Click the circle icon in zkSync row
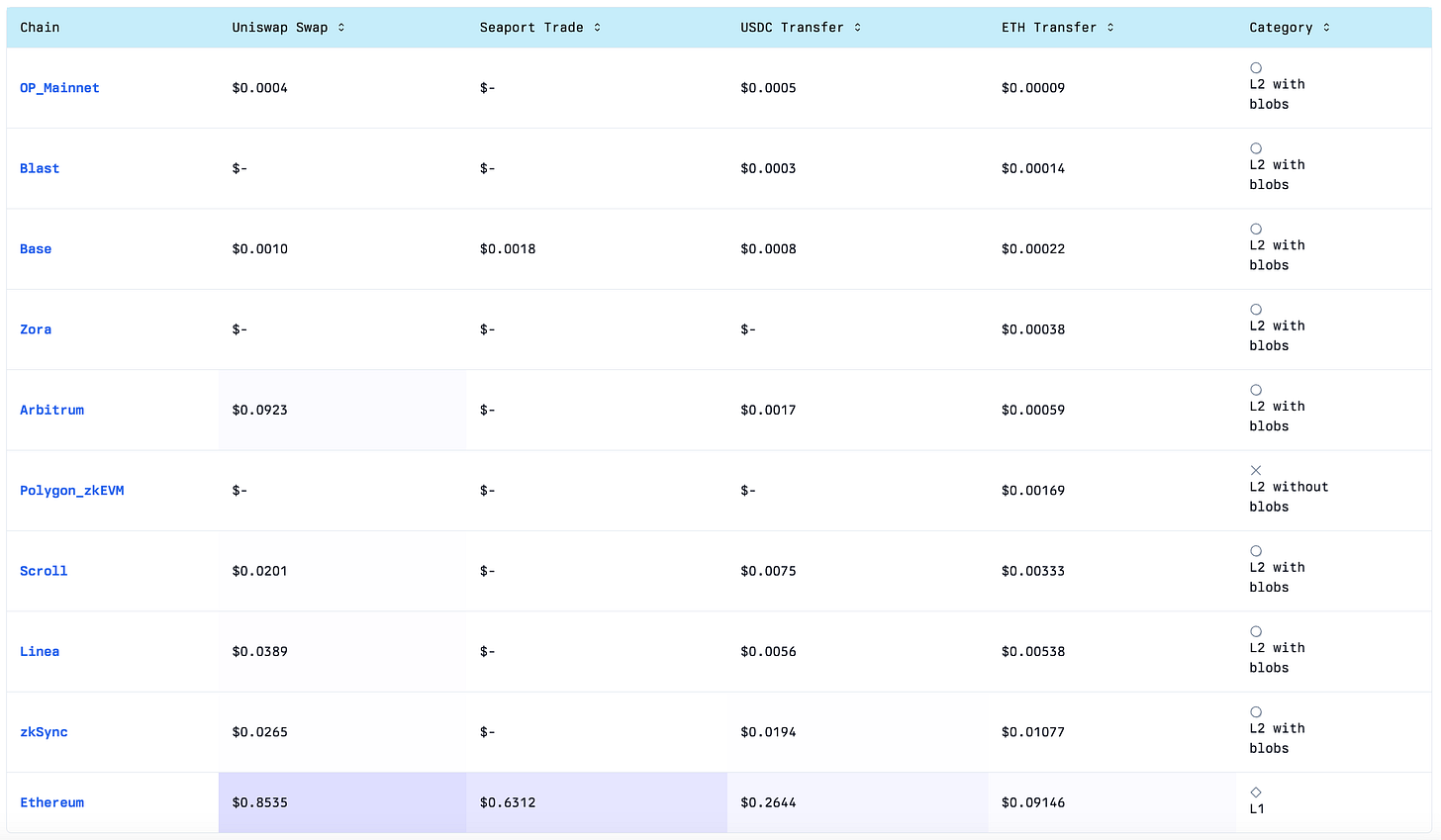This screenshot has width=1441, height=840. [1256, 712]
